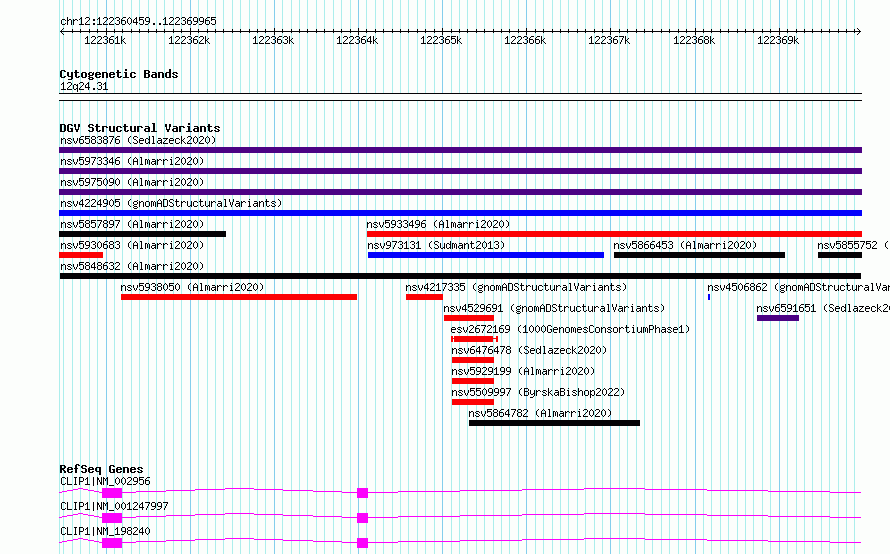Viewport: 890px width, 554px height.
Task: Click the purple bar for nsv6591651
Action: coord(778,318)
